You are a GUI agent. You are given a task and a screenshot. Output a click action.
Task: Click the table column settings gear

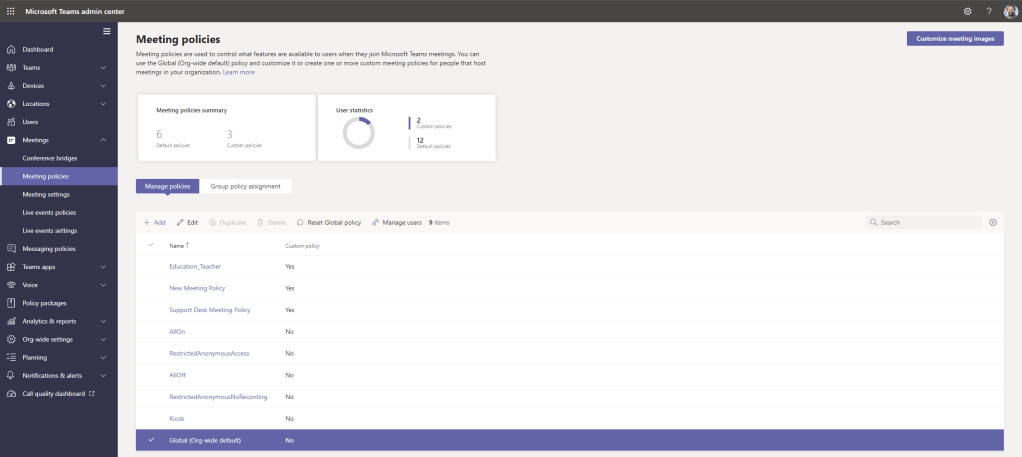pyautogui.click(x=993, y=222)
